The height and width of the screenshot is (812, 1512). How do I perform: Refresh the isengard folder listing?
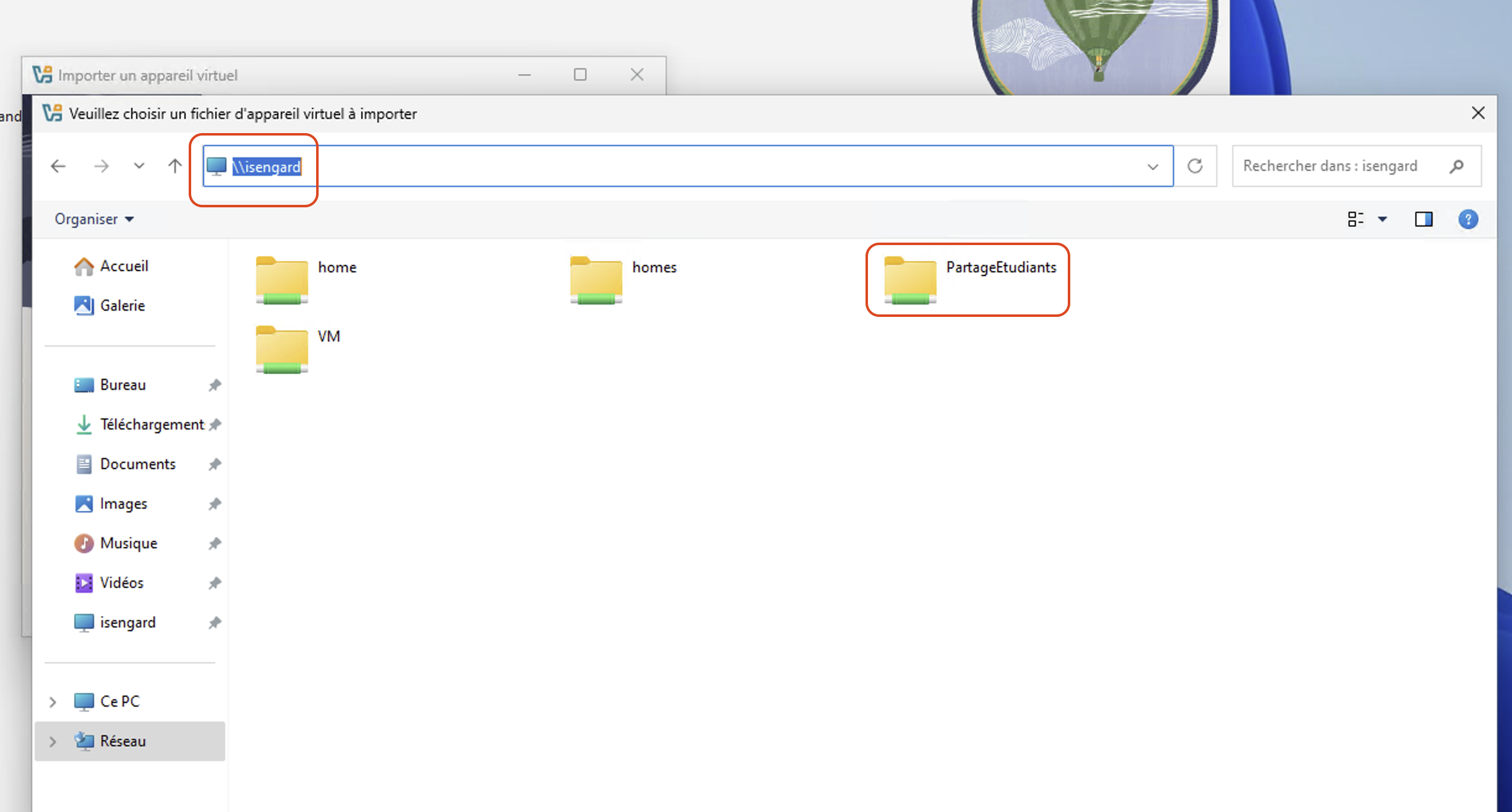(1195, 166)
